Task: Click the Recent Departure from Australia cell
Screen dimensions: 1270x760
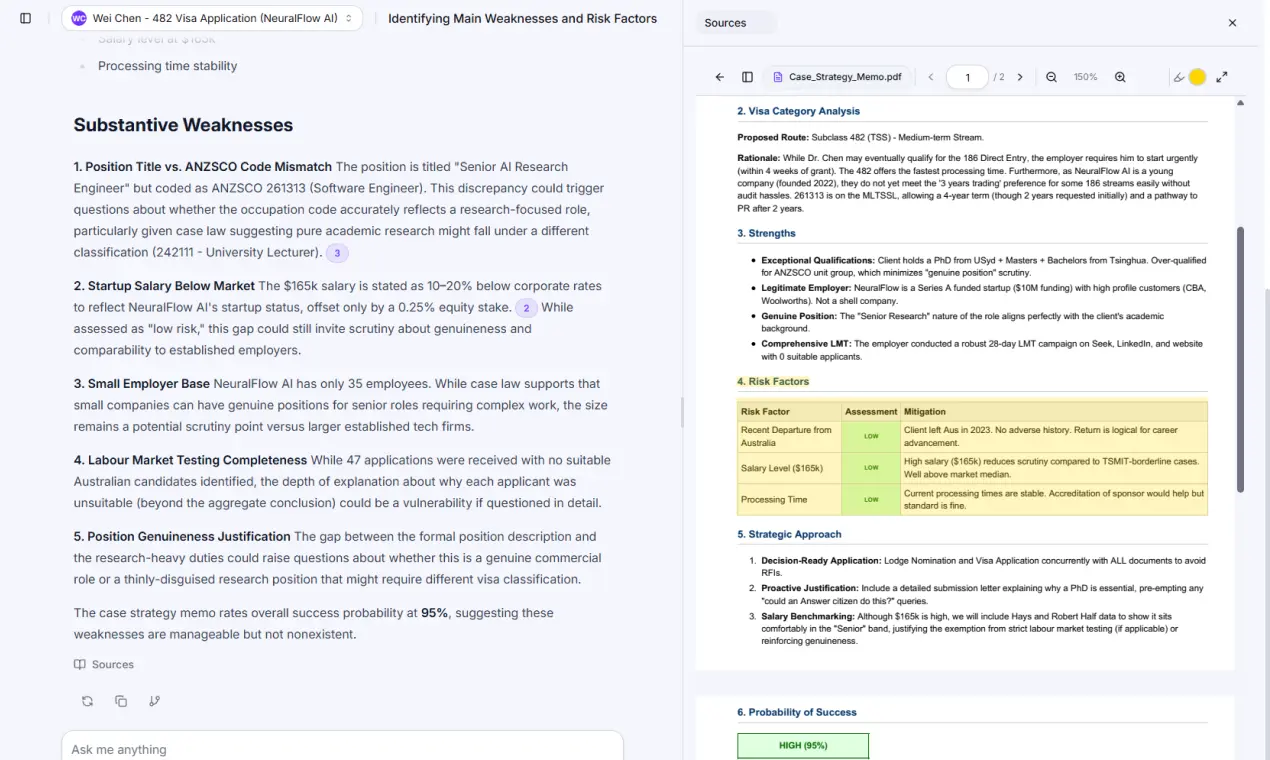Action: (787, 437)
